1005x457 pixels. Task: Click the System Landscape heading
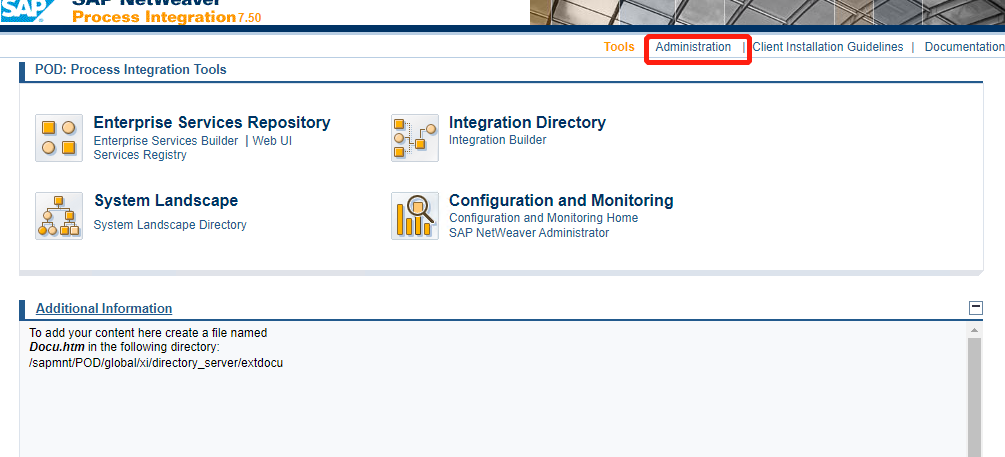click(x=166, y=201)
